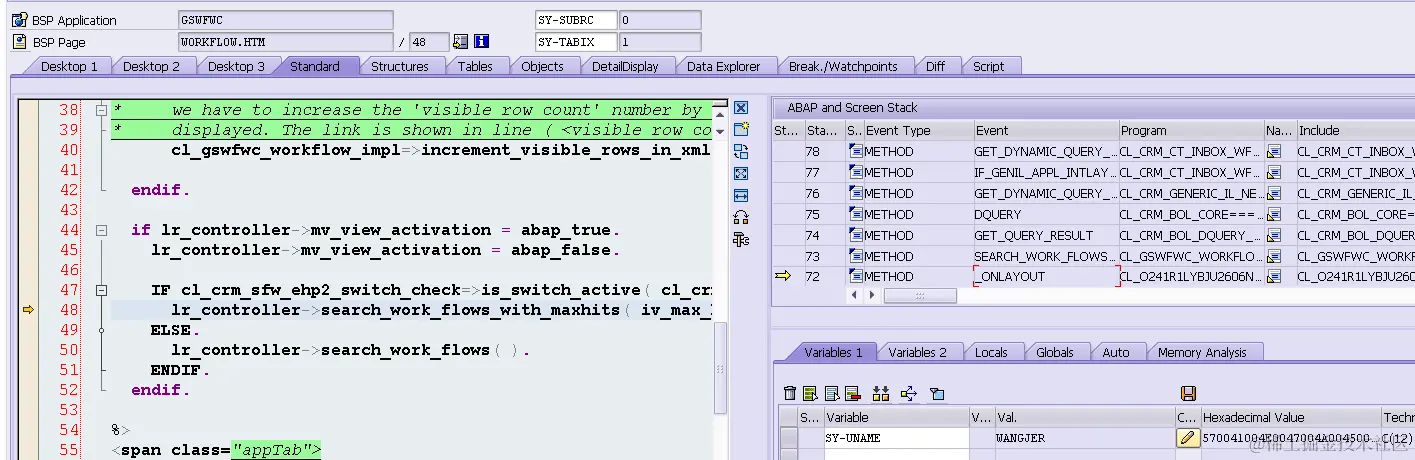Click the navigate icon in stack row 73
The height and width of the screenshot is (460, 1415).
pyautogui.click(x=1274, y=256)
